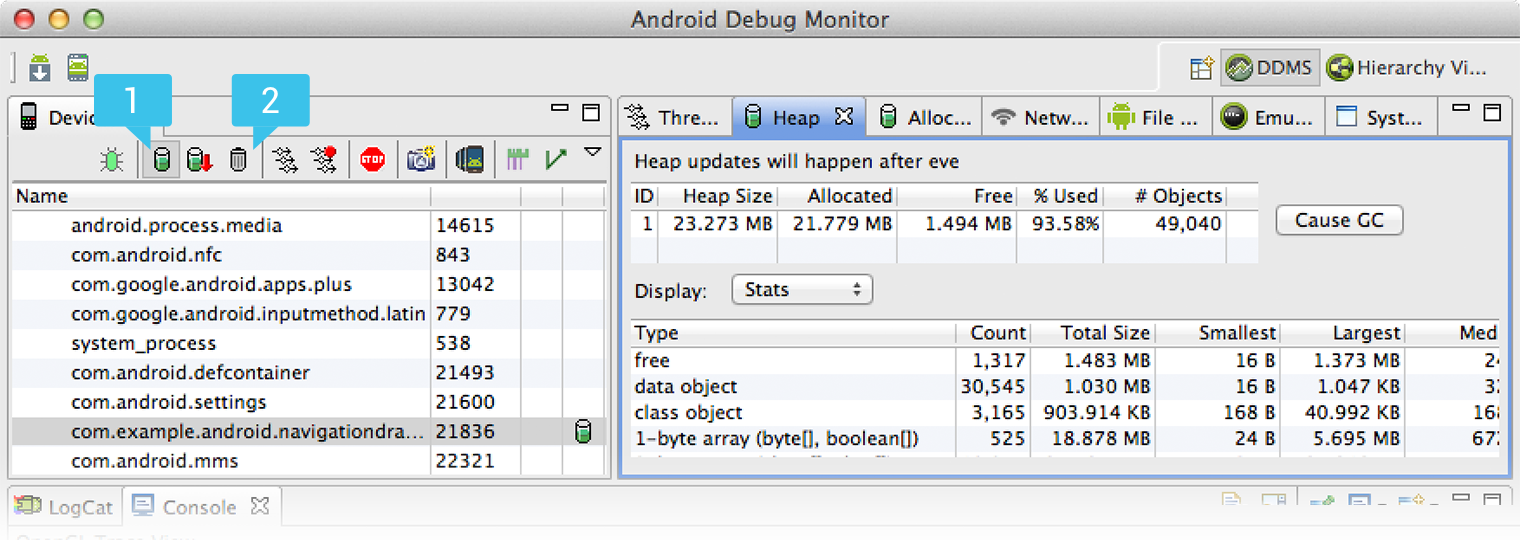Open the Threads tab

674,117
